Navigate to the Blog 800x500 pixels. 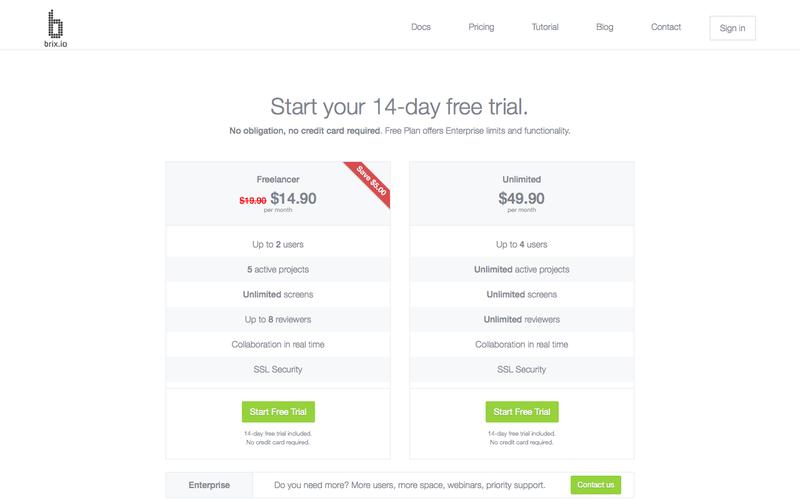coord(604,27)
